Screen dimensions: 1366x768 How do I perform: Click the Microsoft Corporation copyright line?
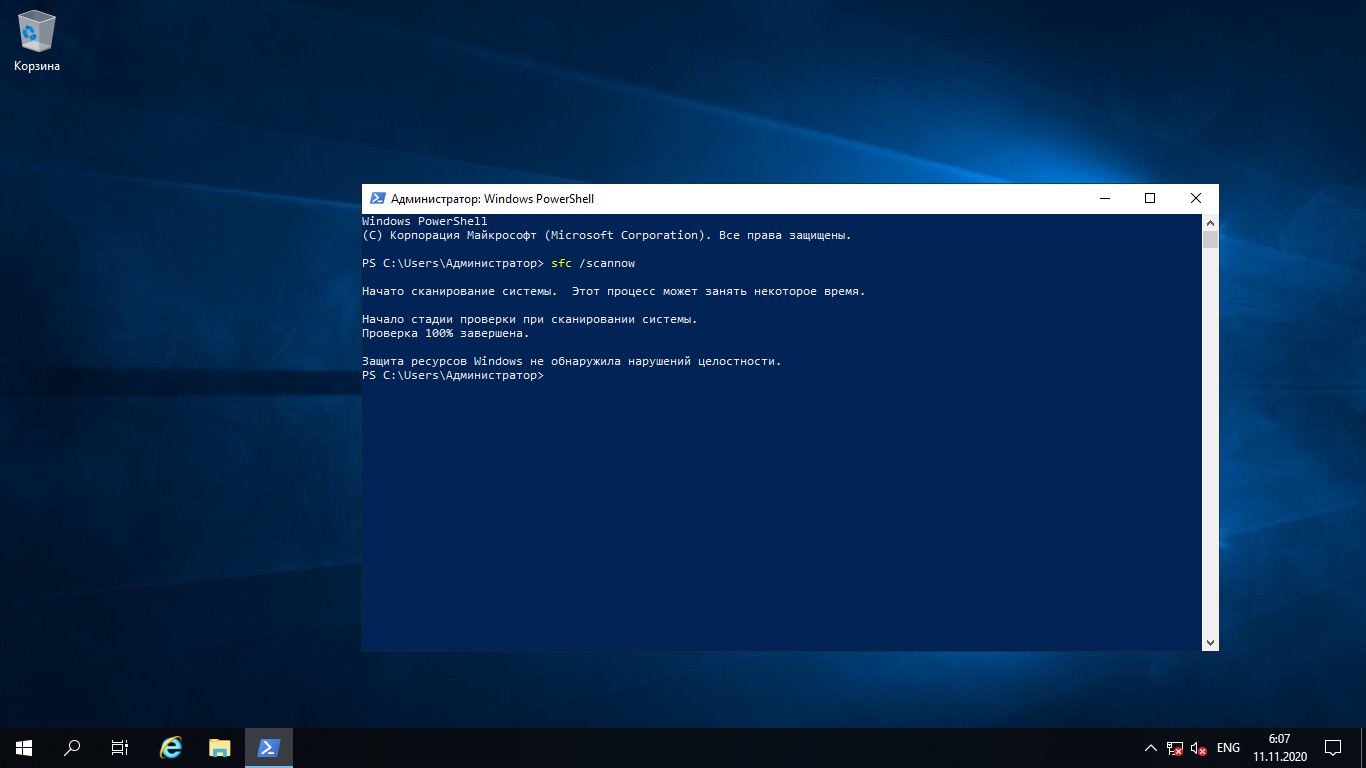pyautogui.click(x=606, y=235)
